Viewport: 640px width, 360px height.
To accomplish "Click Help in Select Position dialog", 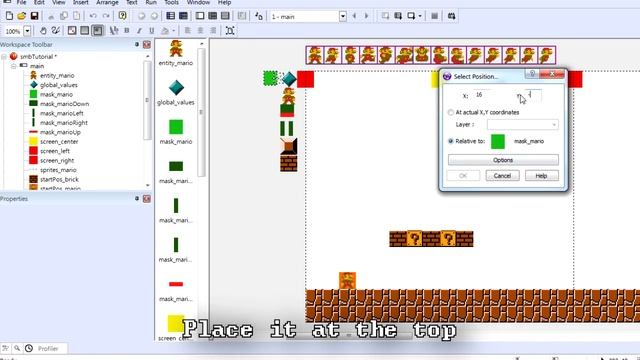I will [x=541, y=176].
